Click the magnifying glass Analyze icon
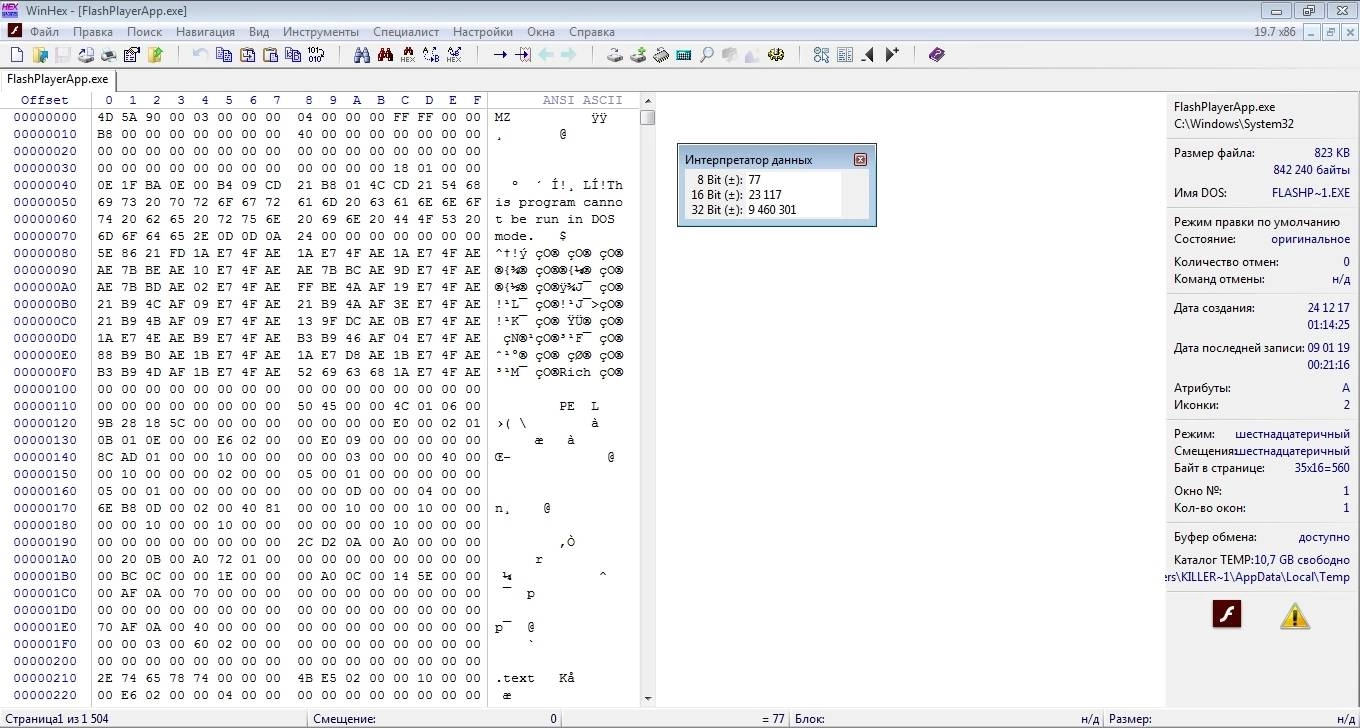 [x=707, y=55]
